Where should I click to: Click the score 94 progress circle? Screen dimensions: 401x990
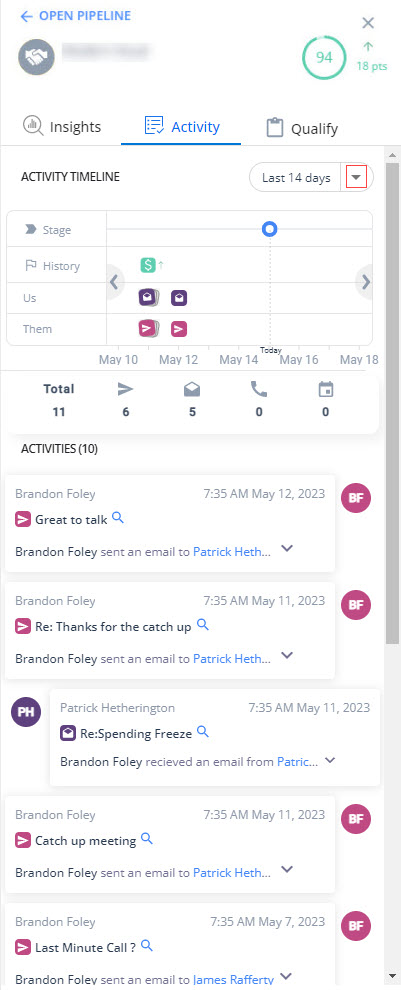(324, 57)
